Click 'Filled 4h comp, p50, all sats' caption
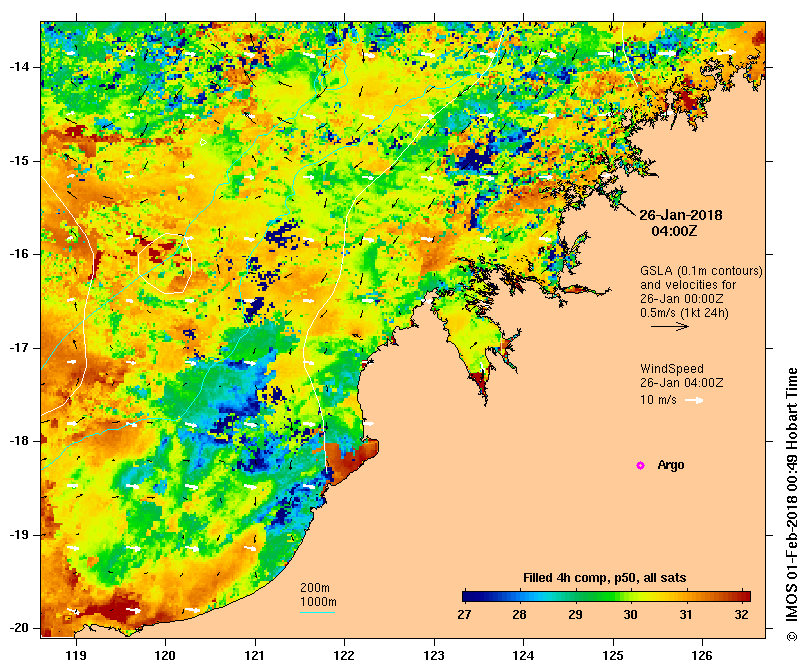The image size is (809, 672). tap(605, 578)
